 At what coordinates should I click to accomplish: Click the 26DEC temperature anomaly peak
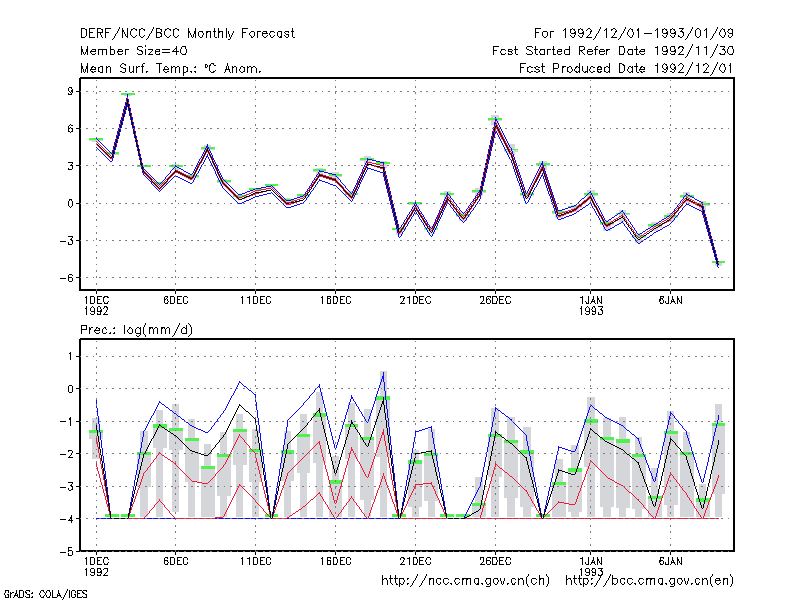point(495,121)
